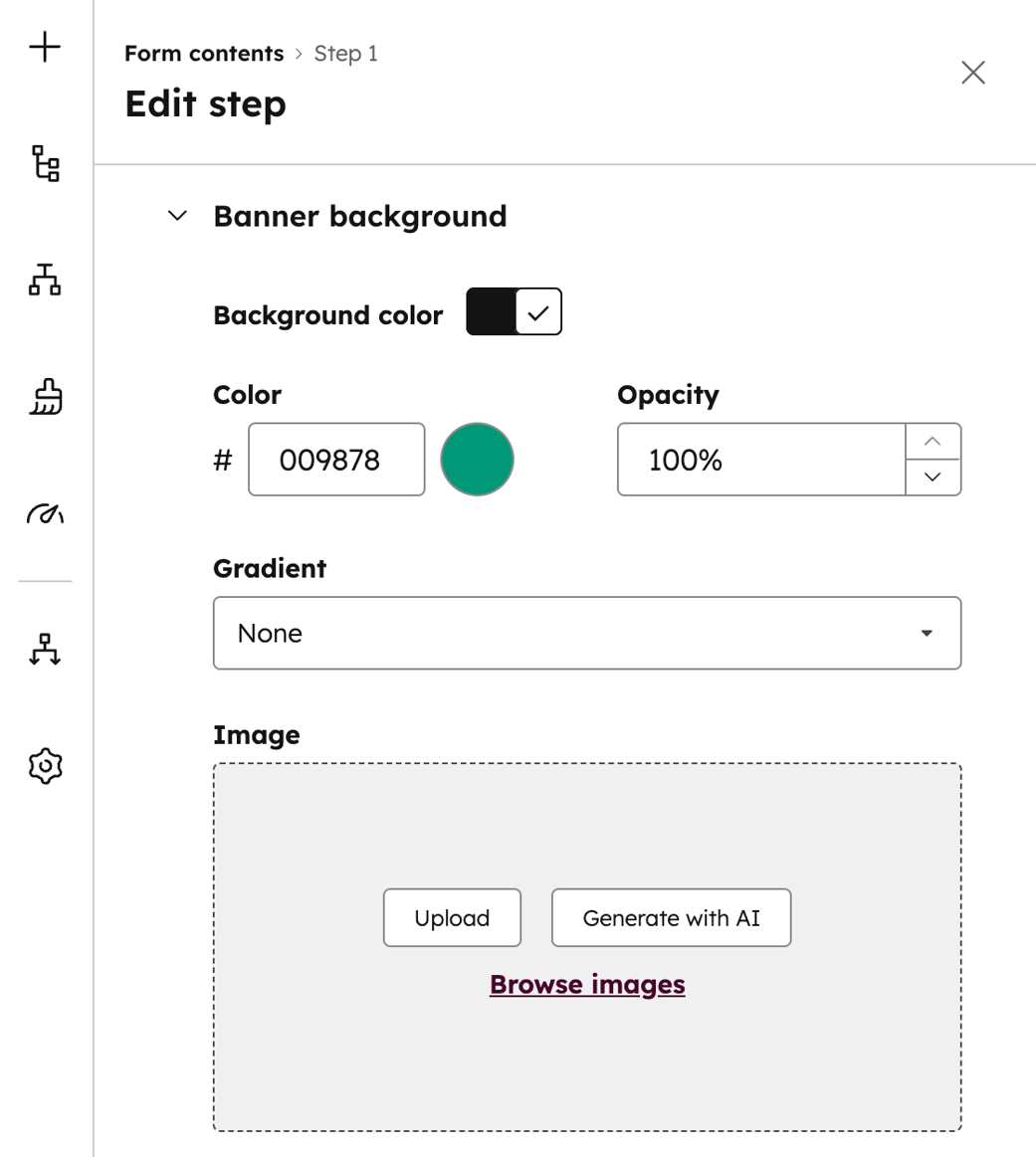The height and width of the screenshot is (1157, 1036).
Task: Go to Form contents breadcrumb
Action: click(x=203, y=53)
